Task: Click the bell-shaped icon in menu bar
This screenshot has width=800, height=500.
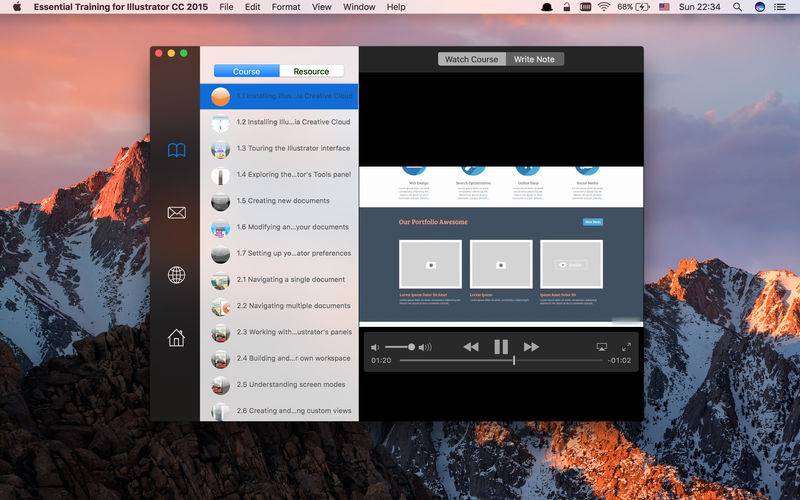Action: point(547,7)
